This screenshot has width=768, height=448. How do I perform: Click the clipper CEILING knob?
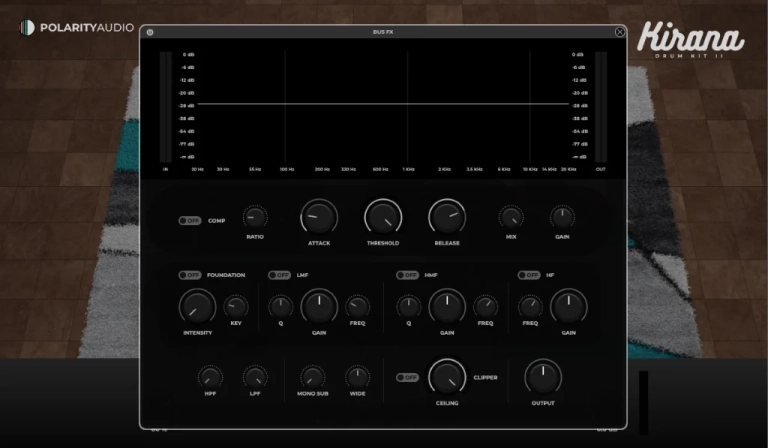click(x=447, y=377)
